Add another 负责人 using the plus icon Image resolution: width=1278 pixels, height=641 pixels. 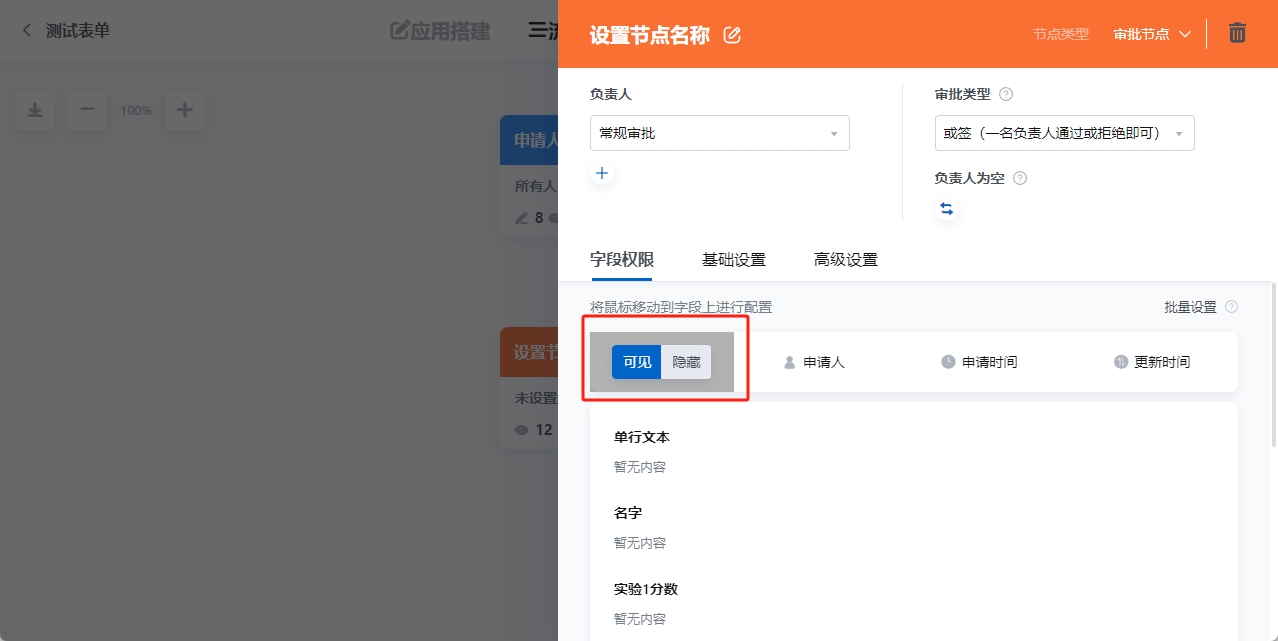point(602,173)
